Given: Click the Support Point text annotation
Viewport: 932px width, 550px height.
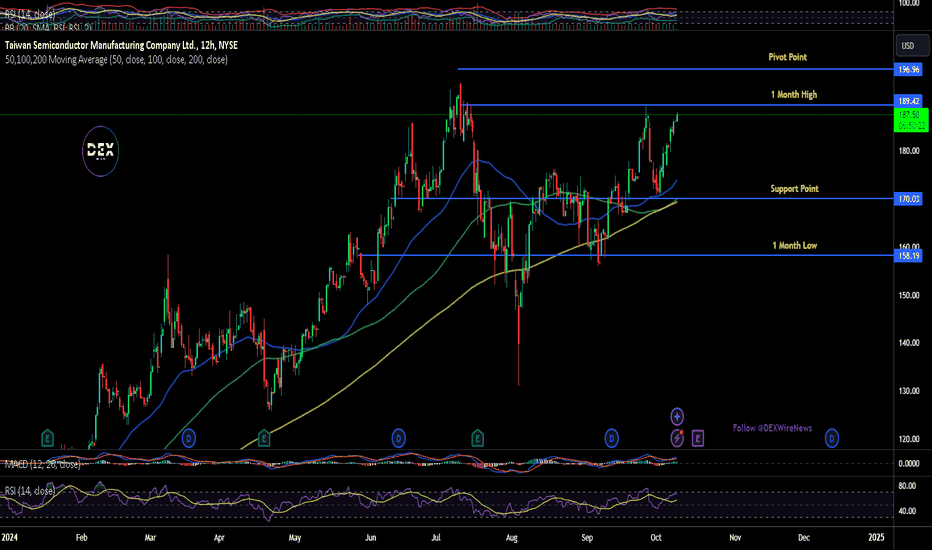Looking at the screenshot, I should (x=795, y=188).
